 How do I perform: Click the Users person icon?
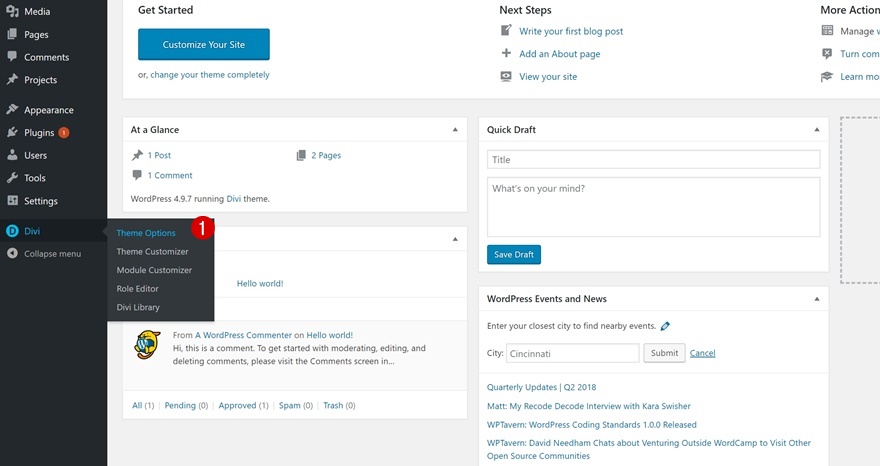click(12, 155)
